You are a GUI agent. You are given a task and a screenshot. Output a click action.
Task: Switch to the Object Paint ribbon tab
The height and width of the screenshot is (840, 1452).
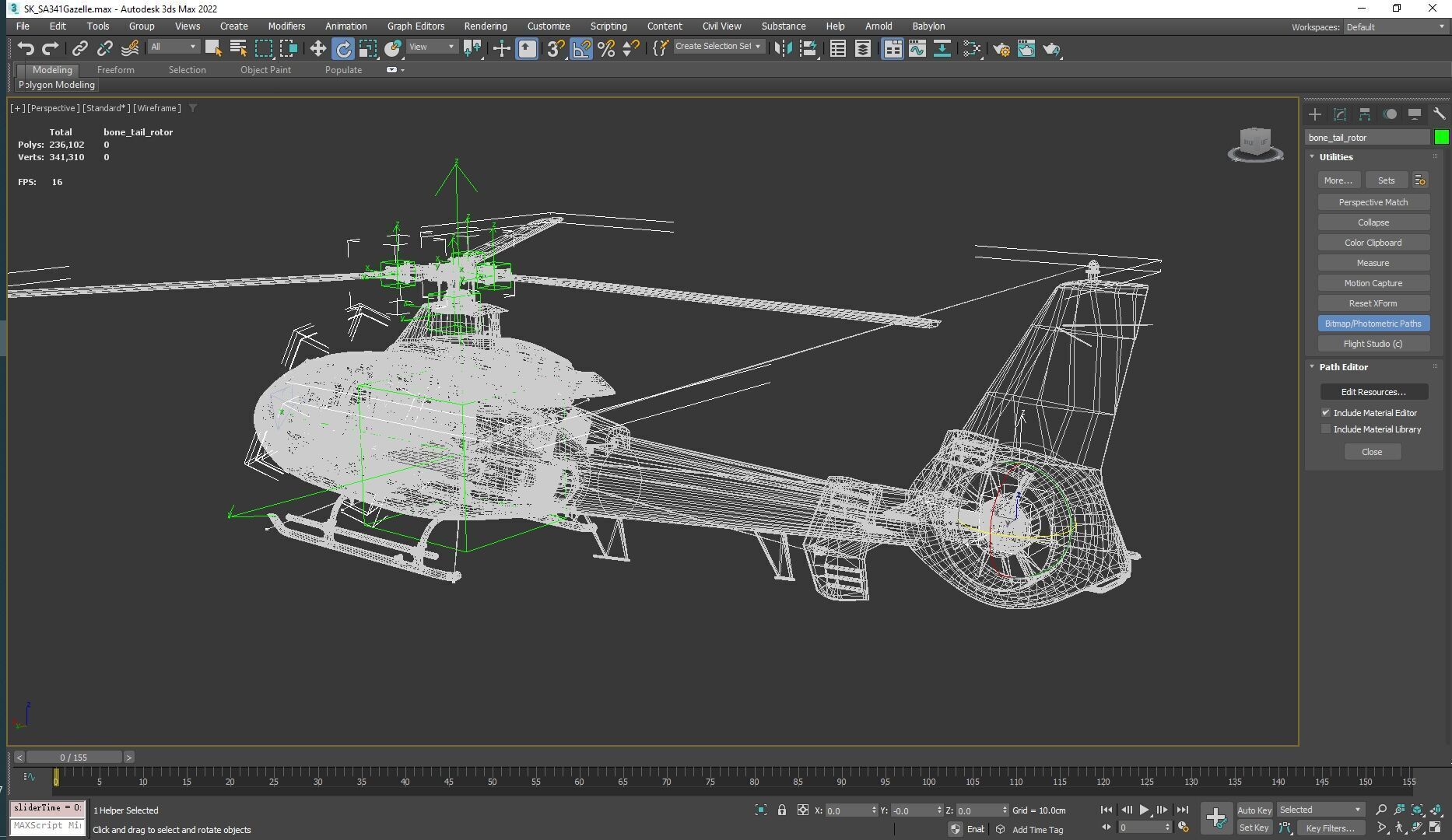[265, 69]
